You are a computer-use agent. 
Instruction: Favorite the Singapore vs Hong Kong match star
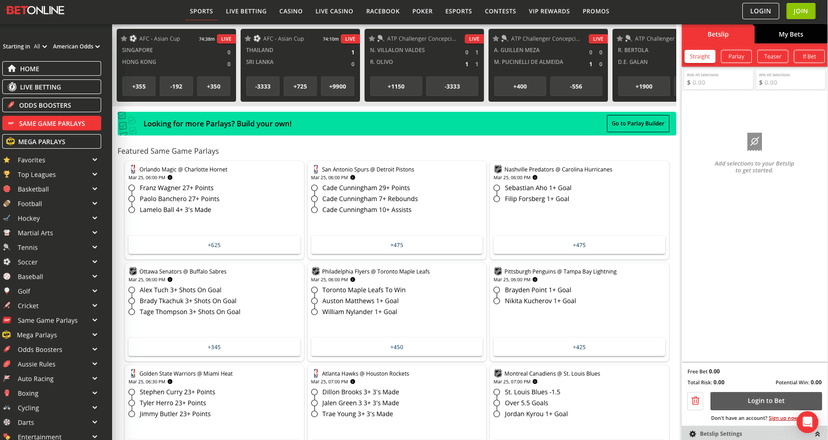[x=124, y=39]
